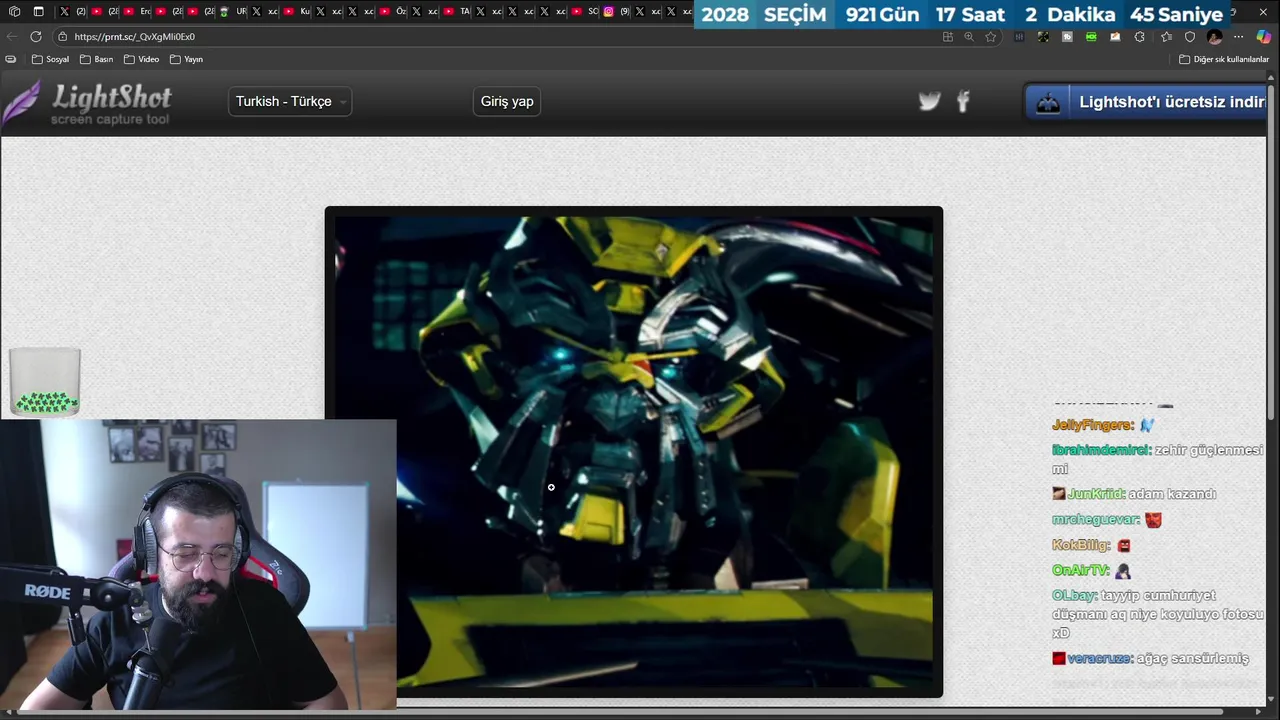Click the split screen apps icon in address bar
This screenshot has width=1280, height=720.
948,37
